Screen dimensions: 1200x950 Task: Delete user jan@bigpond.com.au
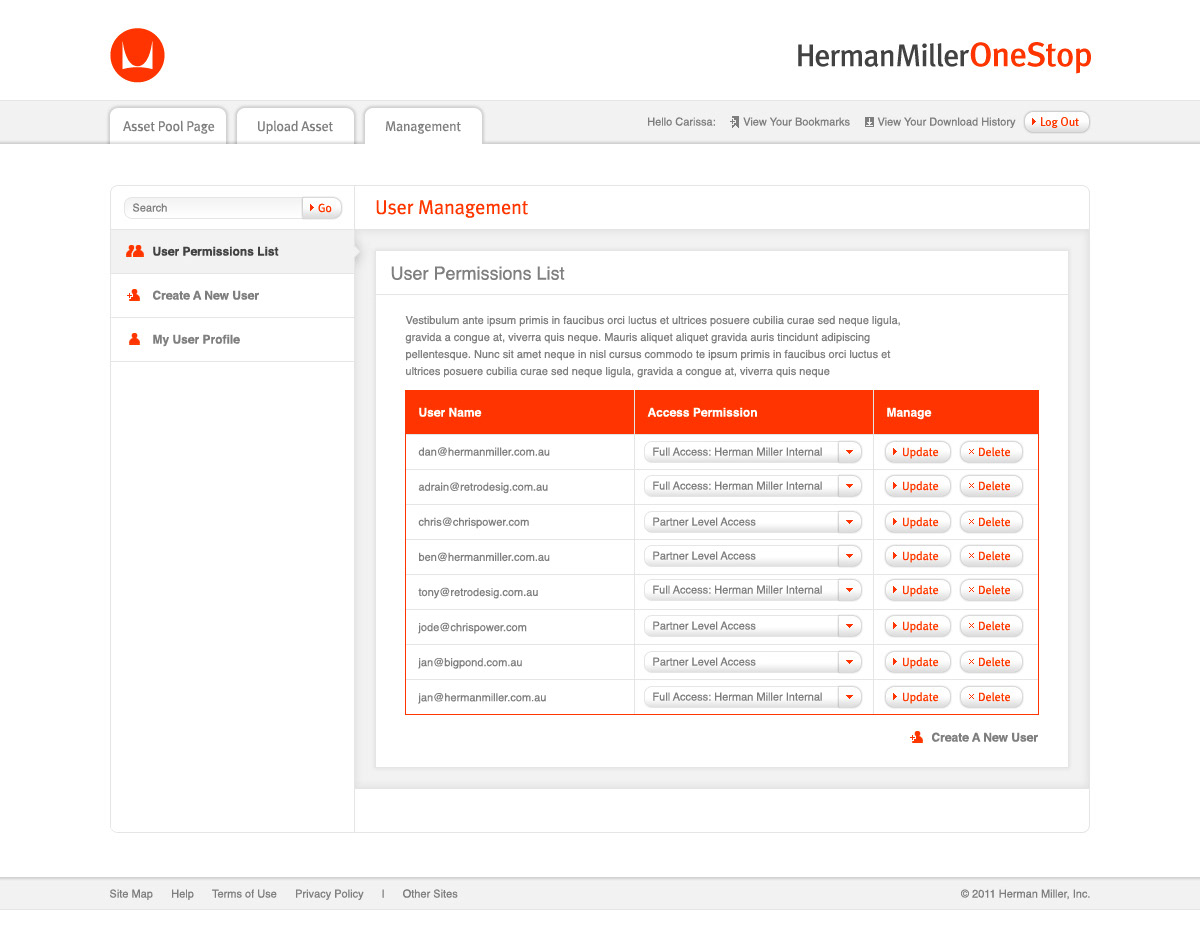tap(991, 662)
